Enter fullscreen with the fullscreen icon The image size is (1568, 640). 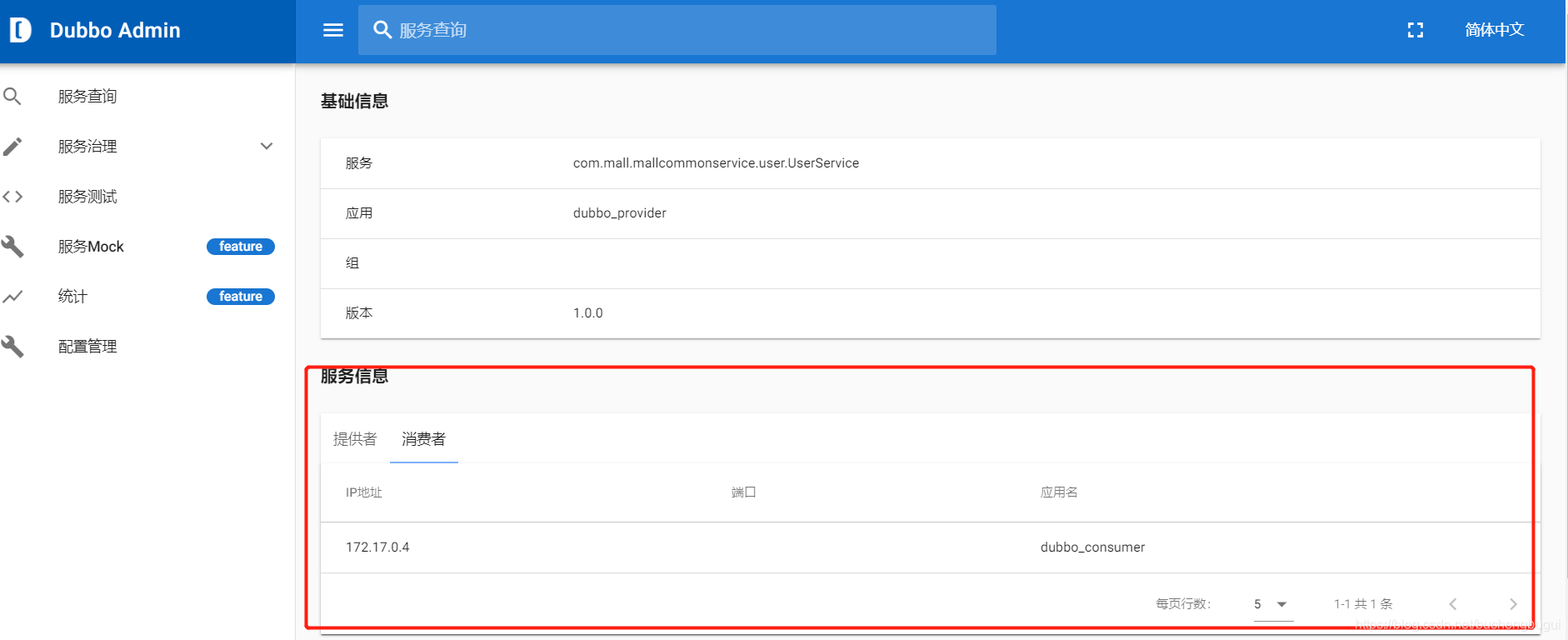[1416, 30]
